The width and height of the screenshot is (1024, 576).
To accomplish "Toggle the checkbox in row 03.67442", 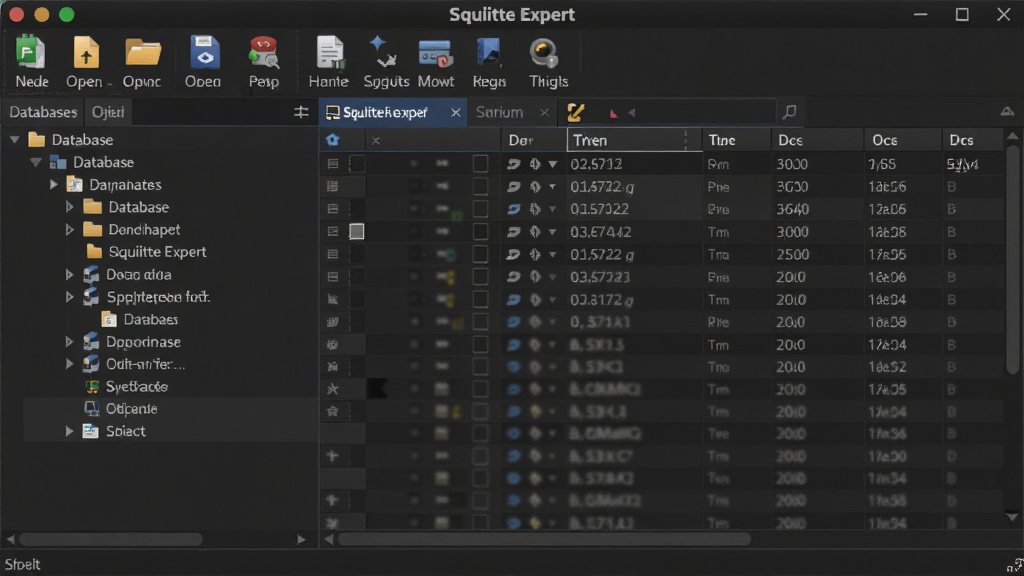I will (480, 232).
